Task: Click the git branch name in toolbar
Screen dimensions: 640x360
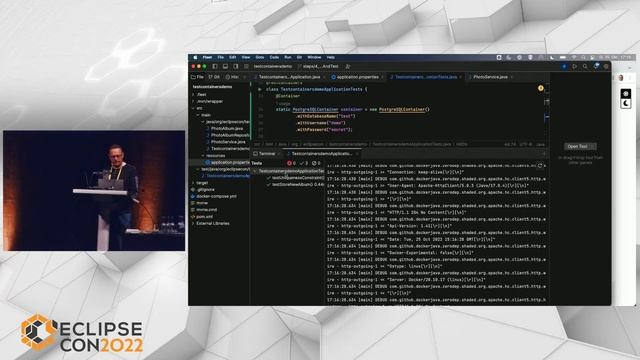Action: 320,67
